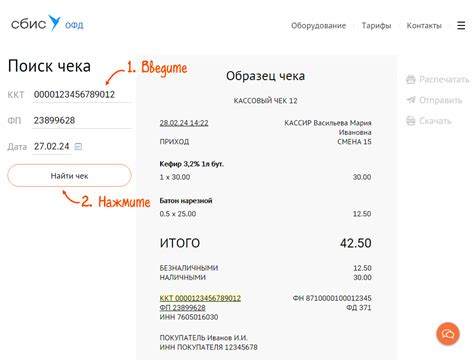
Task: Click the SBIS OFD logo
Action: tap(47, 23)
